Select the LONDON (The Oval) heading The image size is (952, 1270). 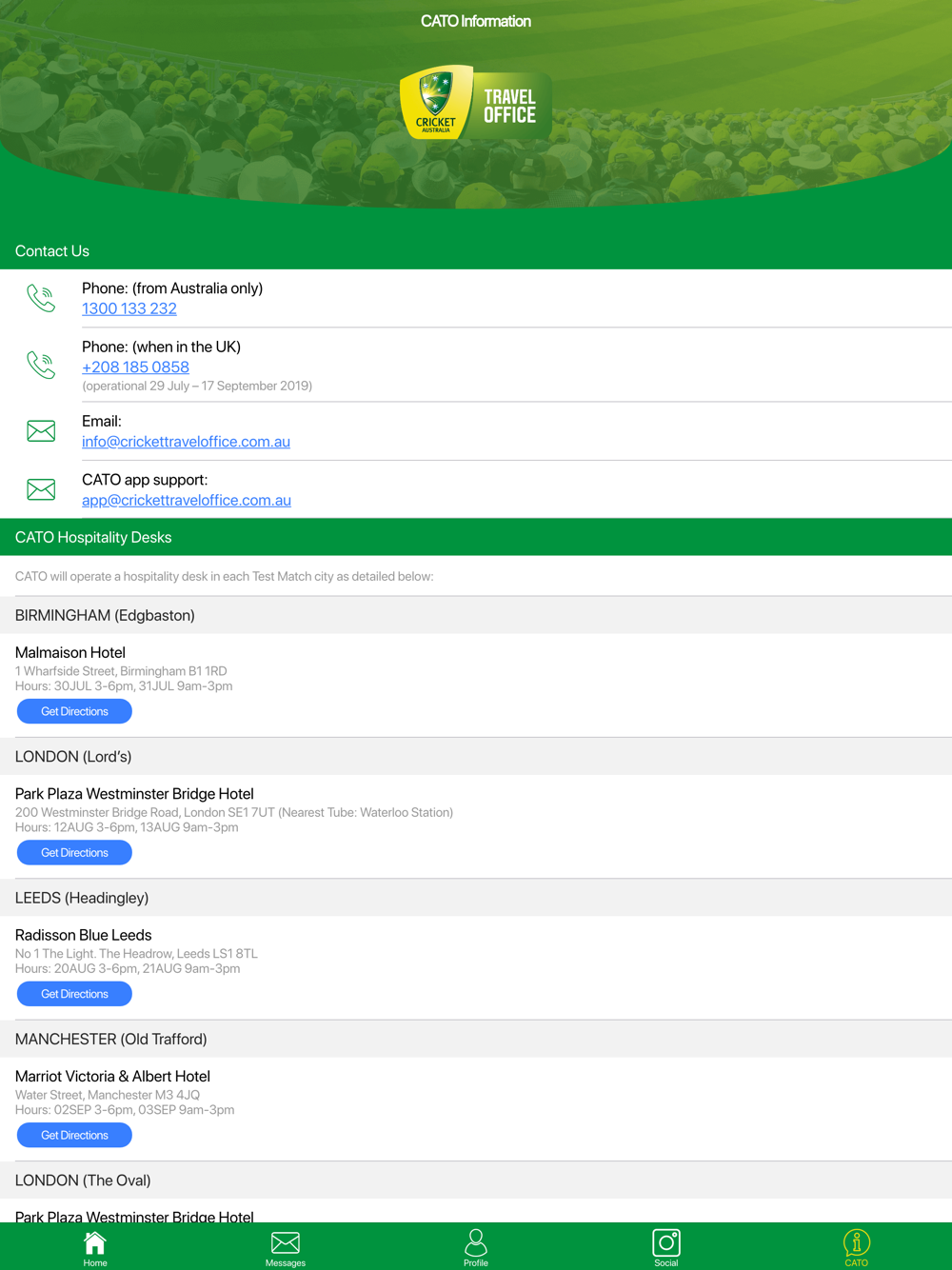pyautogui.click(x=83, y=1181)
